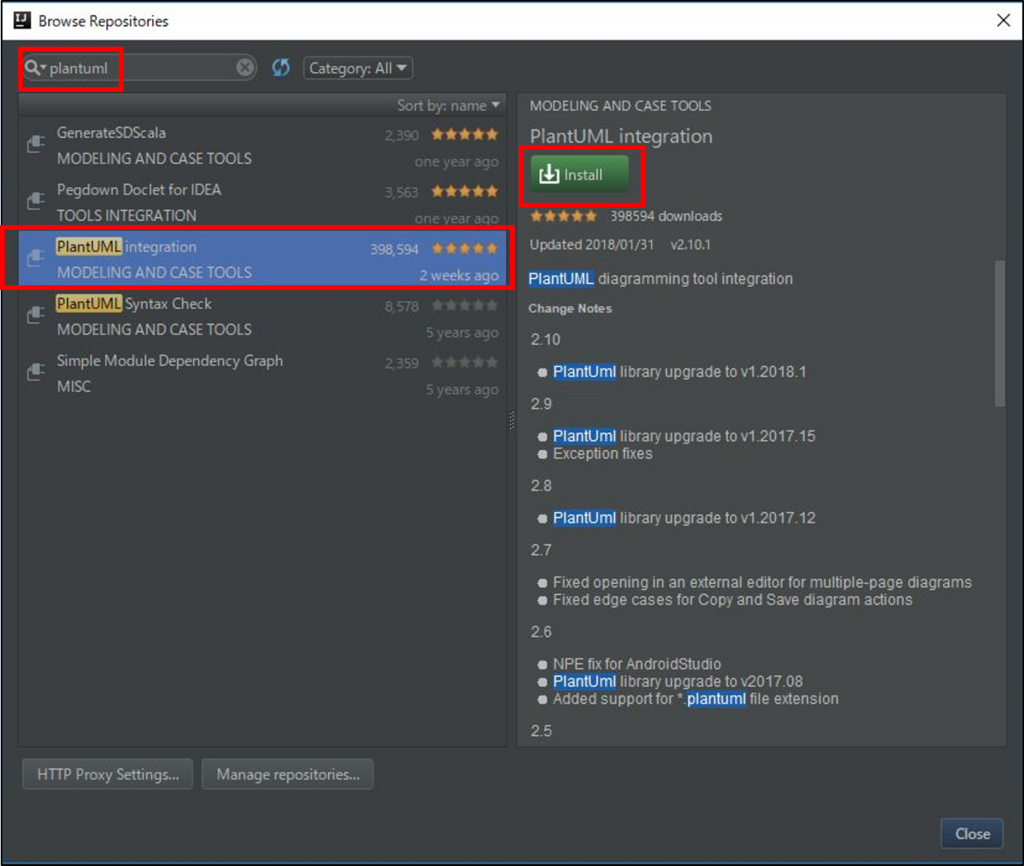Click the GenerateSDScala plugin icon

tap(36, 143)
